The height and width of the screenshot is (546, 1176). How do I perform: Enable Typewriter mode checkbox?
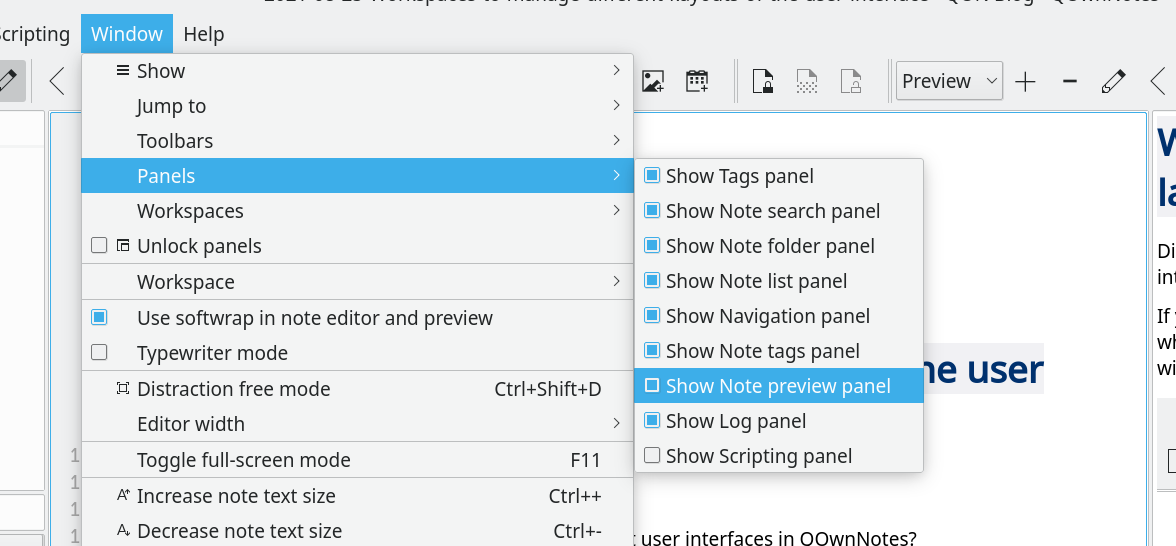click(x=99, y=353)
